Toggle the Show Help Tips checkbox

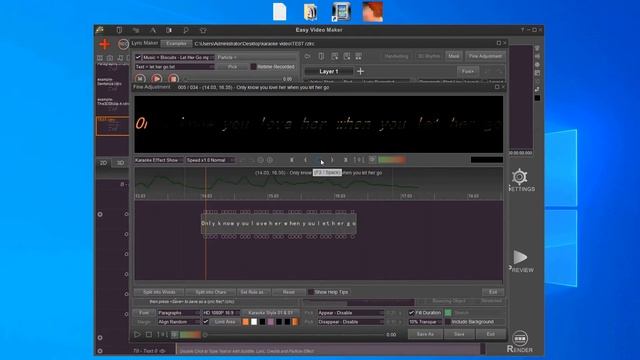[311, 292]
